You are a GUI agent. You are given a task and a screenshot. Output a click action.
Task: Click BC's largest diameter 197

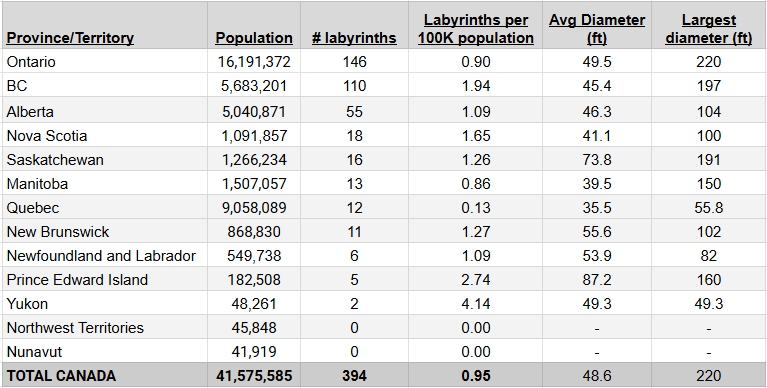coord(709,86)
